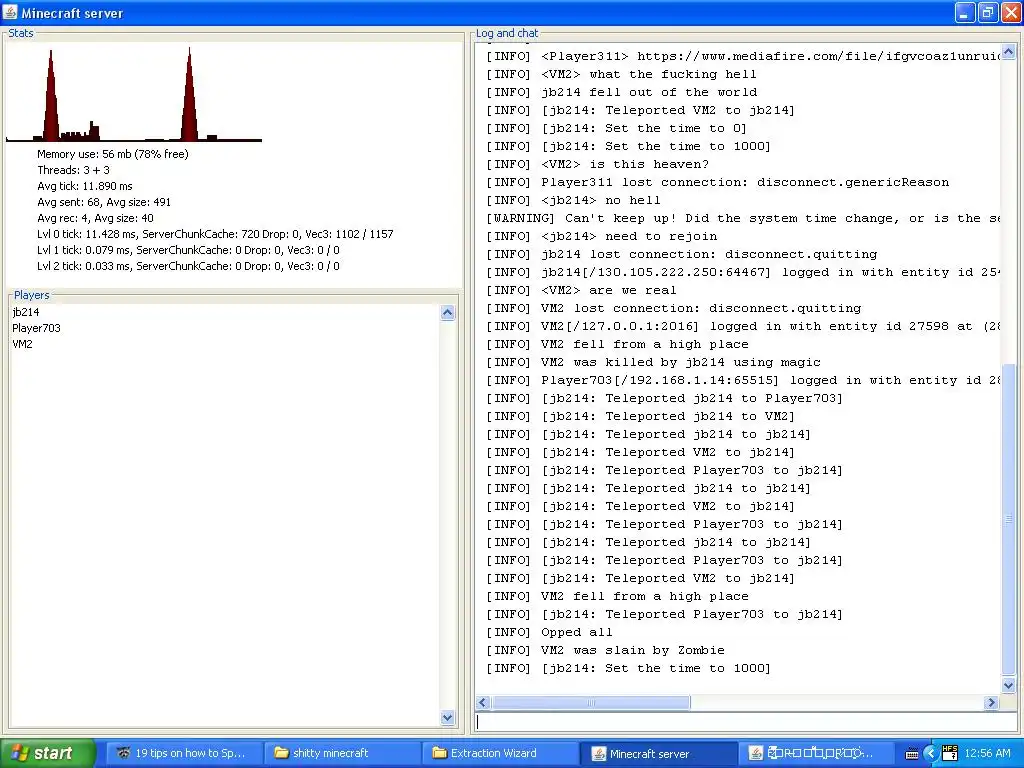This screenshot has width=1024, height=768.
Task: Click the 'Lvl 0 tick: 11.428 ms' line
Action: click(x=215, y=234)
